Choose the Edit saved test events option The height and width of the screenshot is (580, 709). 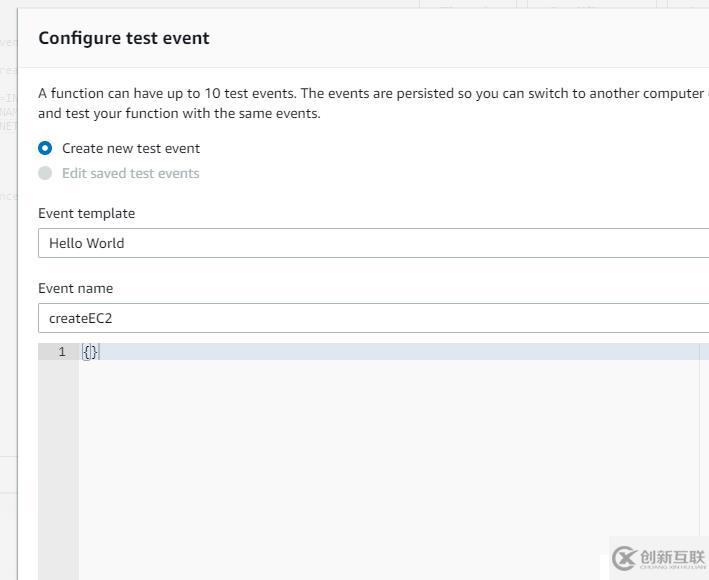pos(45,173)
